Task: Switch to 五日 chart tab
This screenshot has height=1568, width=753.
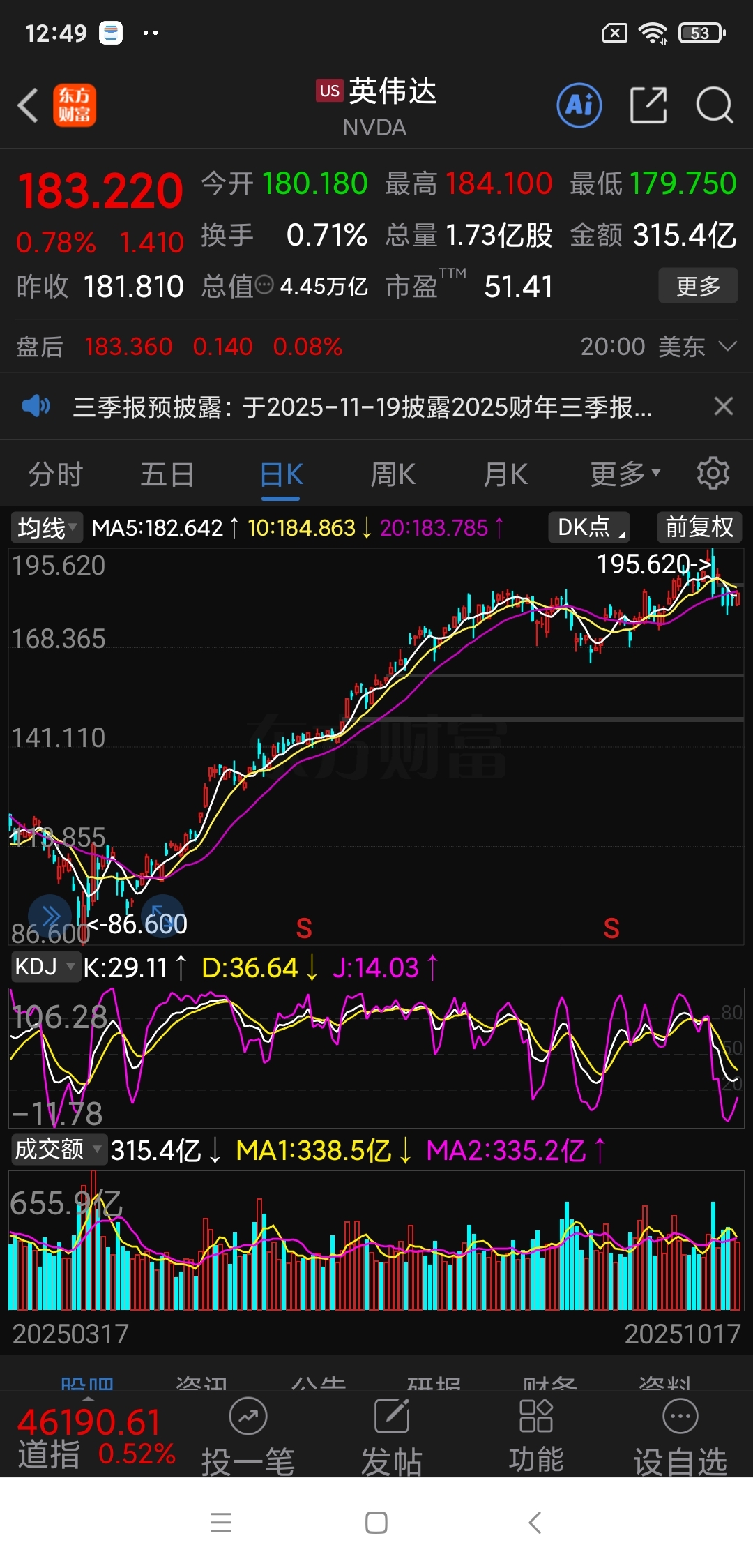Action: pyautogui.click(x=167, y=474)
